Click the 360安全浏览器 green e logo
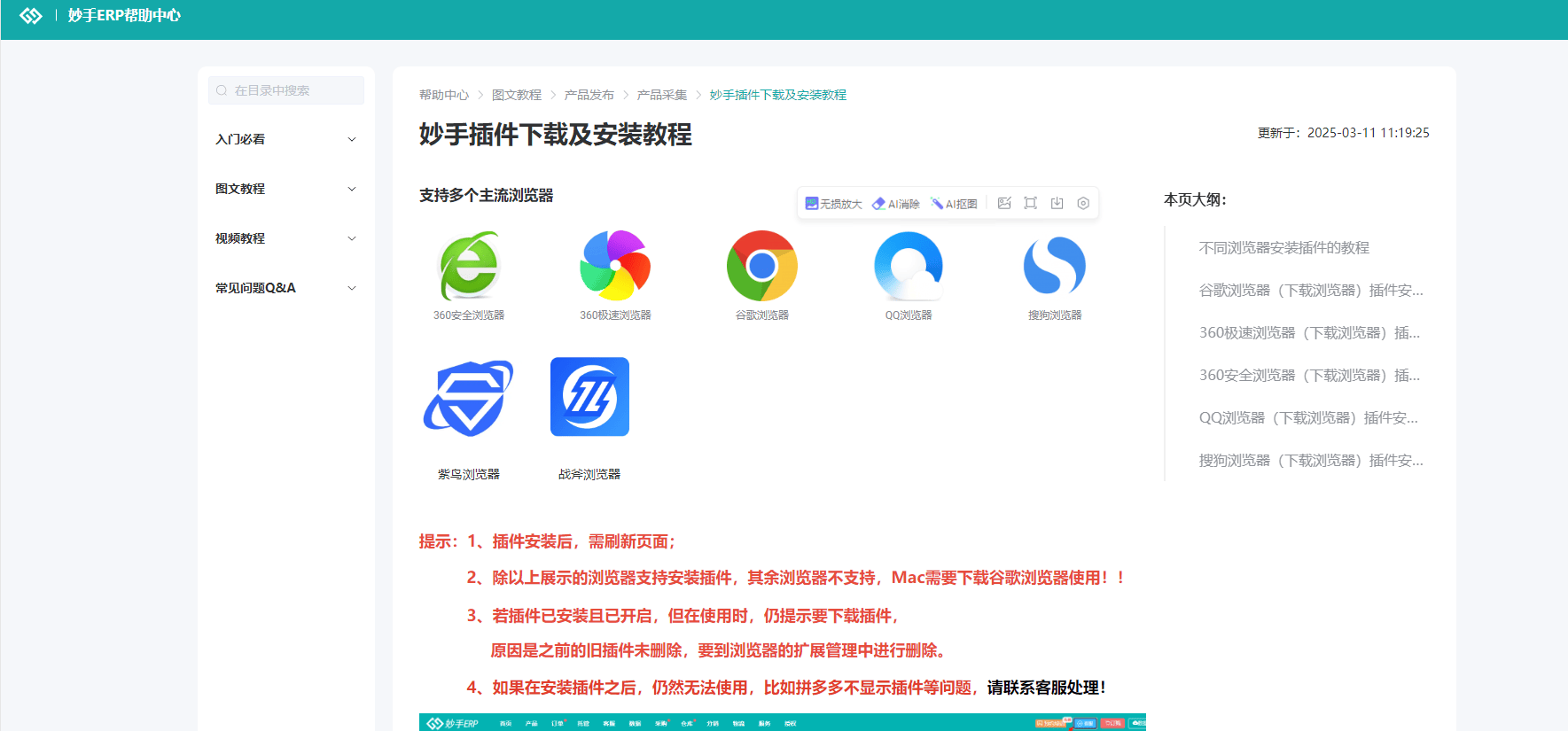The image size is (1568, 731). 469,266
